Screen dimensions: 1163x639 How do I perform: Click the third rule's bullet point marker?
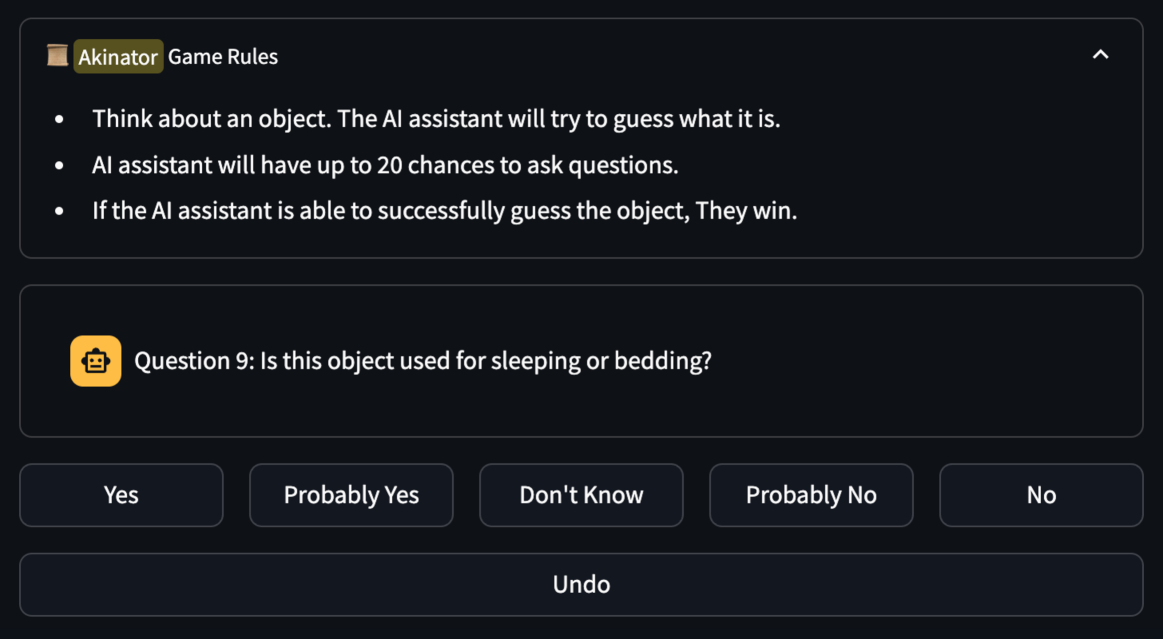point(60,211)
